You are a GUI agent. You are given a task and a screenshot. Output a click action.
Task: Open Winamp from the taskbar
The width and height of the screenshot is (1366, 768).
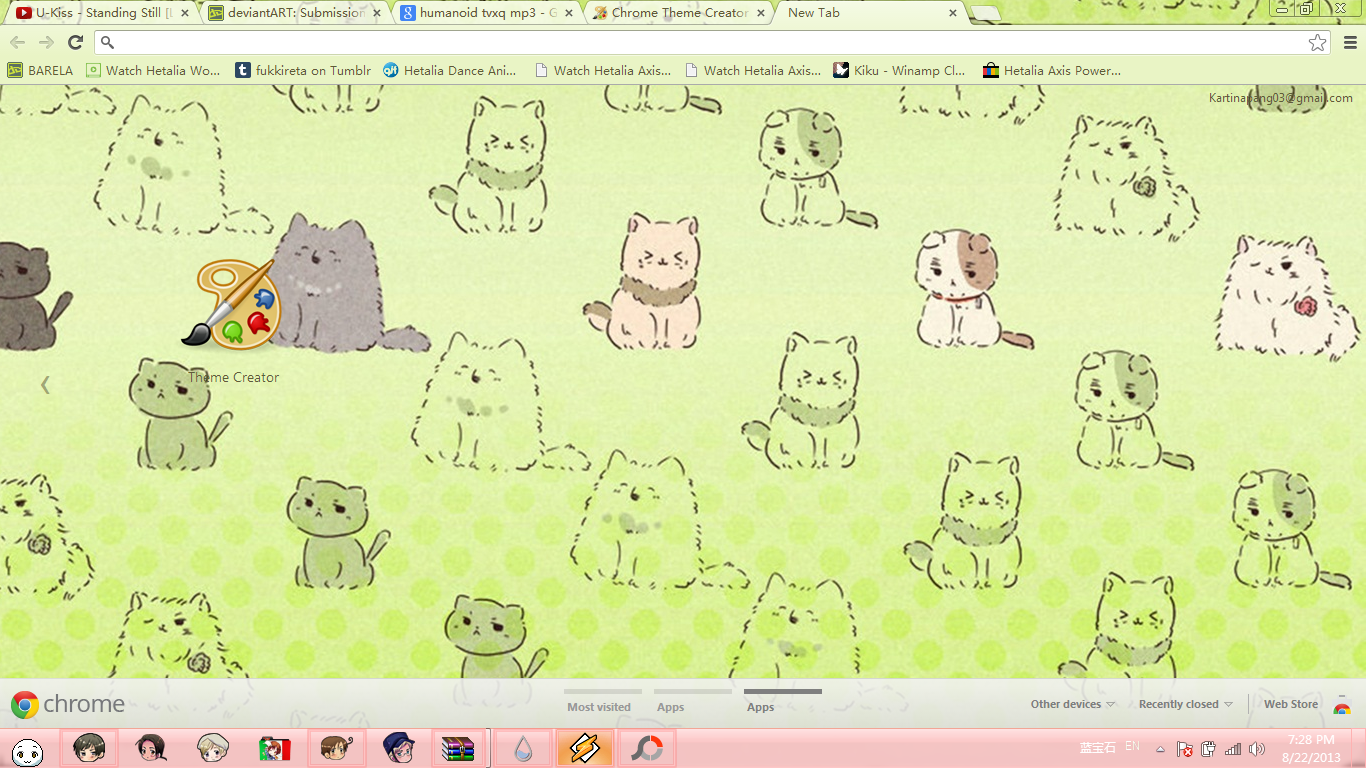coord(584,748)
